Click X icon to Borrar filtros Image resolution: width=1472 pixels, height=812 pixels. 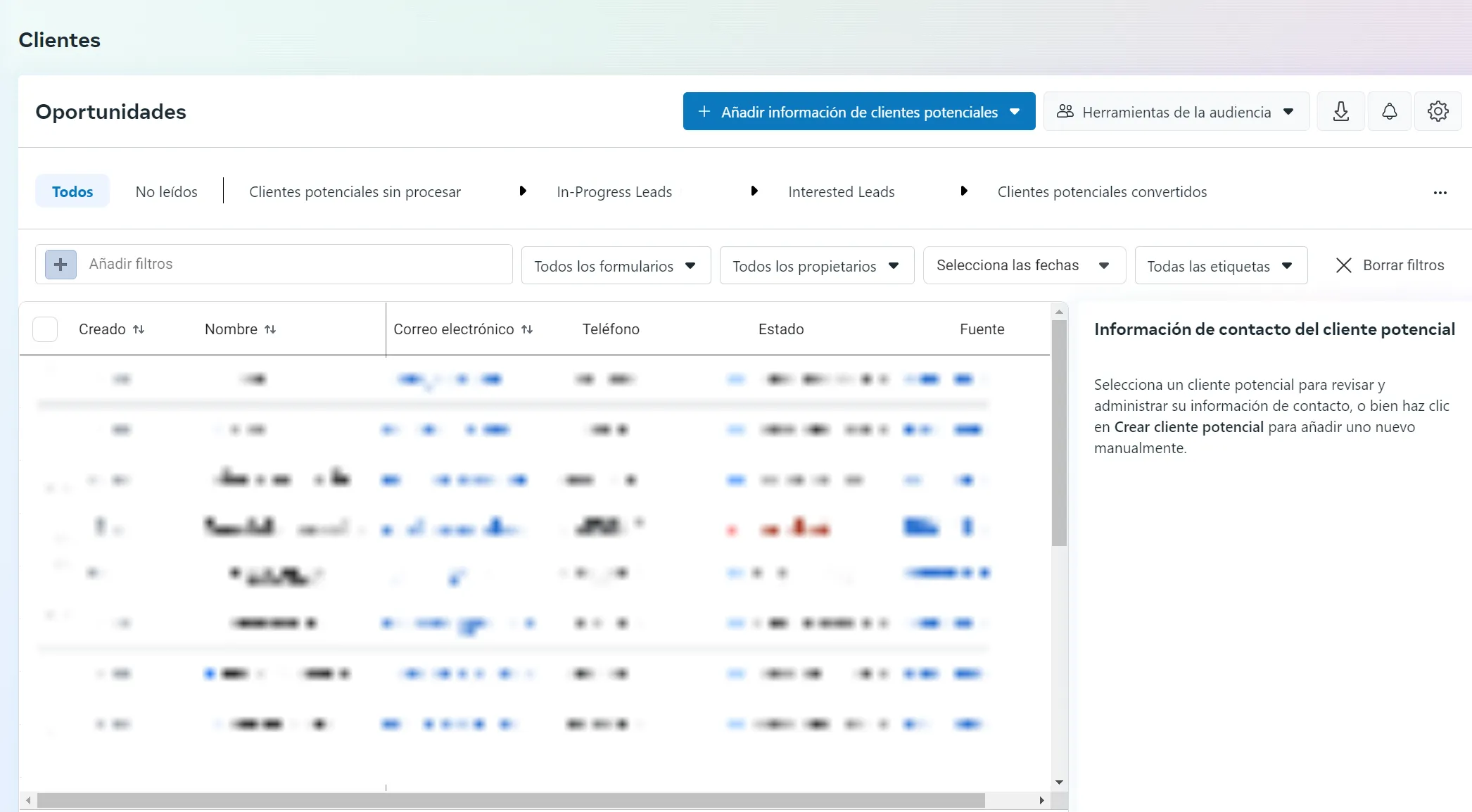1343,265
